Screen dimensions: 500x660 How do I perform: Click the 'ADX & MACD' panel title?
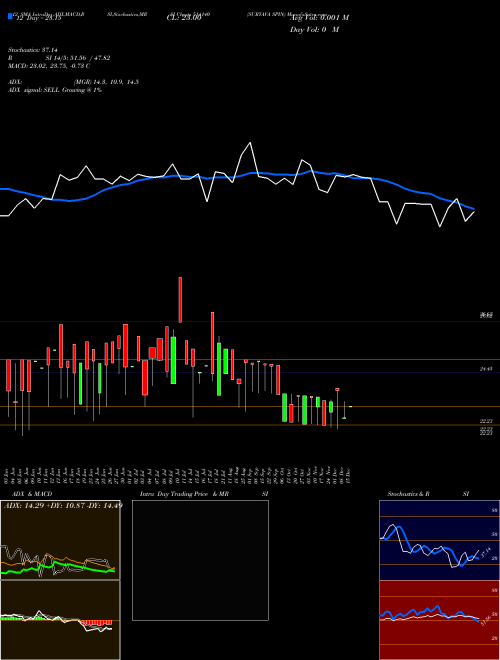pyautogui.click(x=32, y=494)
